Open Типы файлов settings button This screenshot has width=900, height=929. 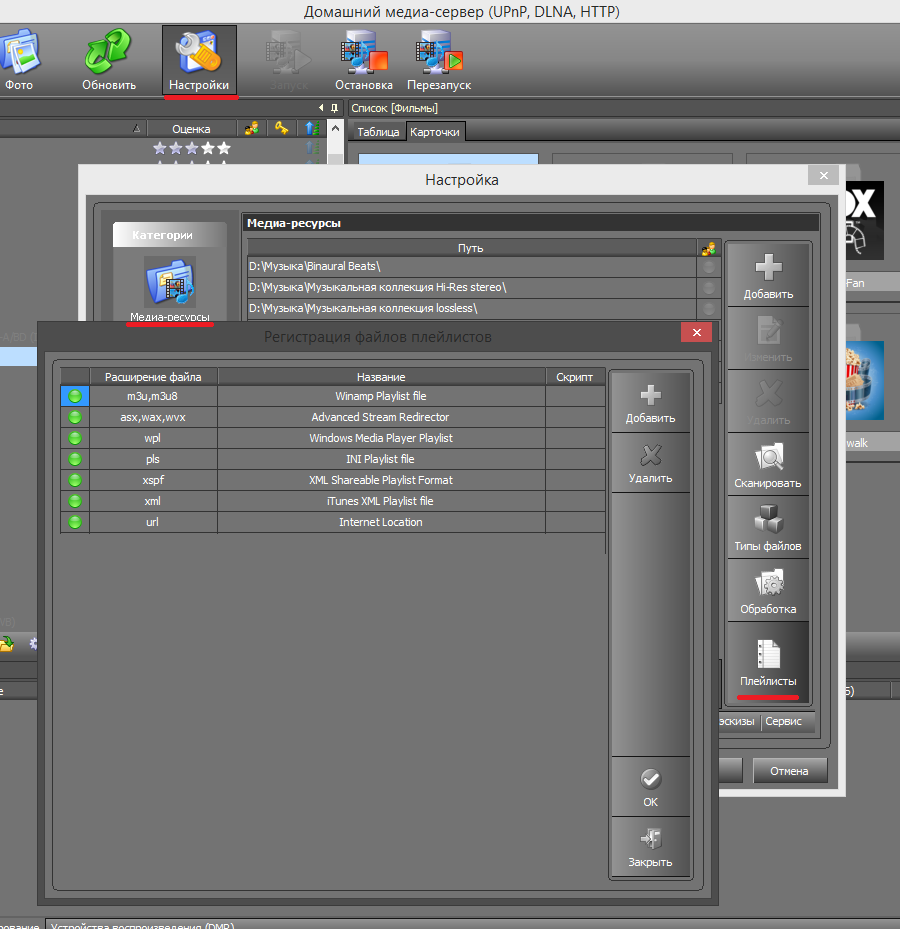point(768,530)
